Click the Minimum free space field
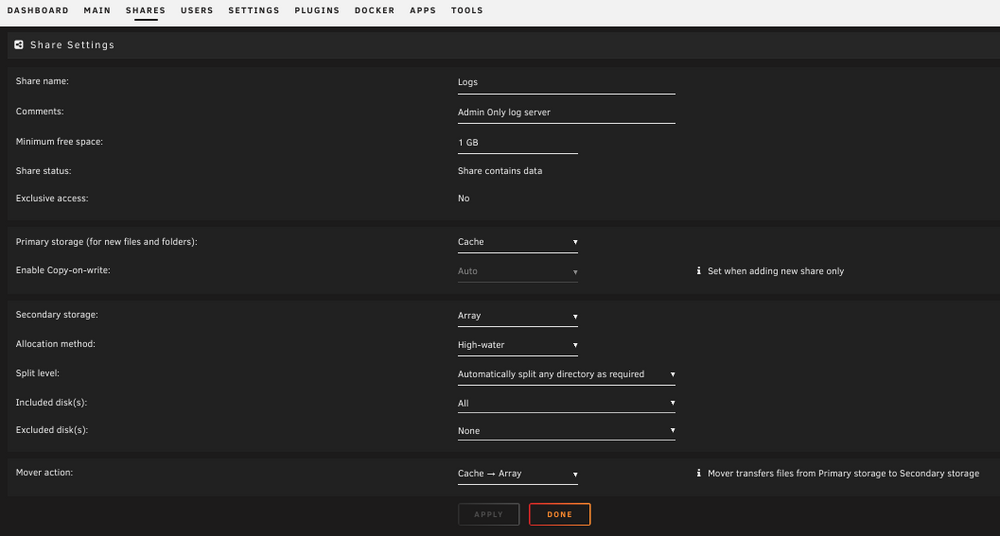The height and width of the screenshot is (536, 1000). (x=518, y=143)
